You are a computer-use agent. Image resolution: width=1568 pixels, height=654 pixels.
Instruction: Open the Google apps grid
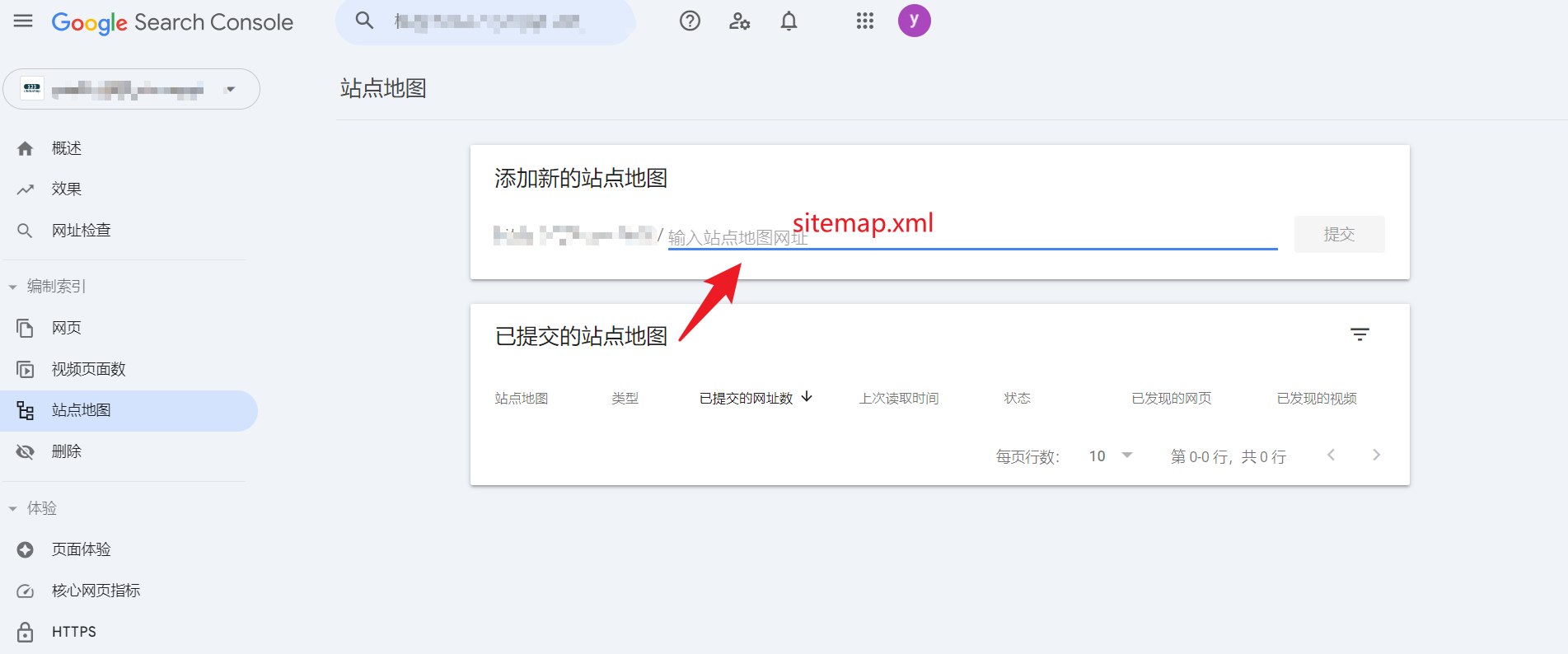864,21
